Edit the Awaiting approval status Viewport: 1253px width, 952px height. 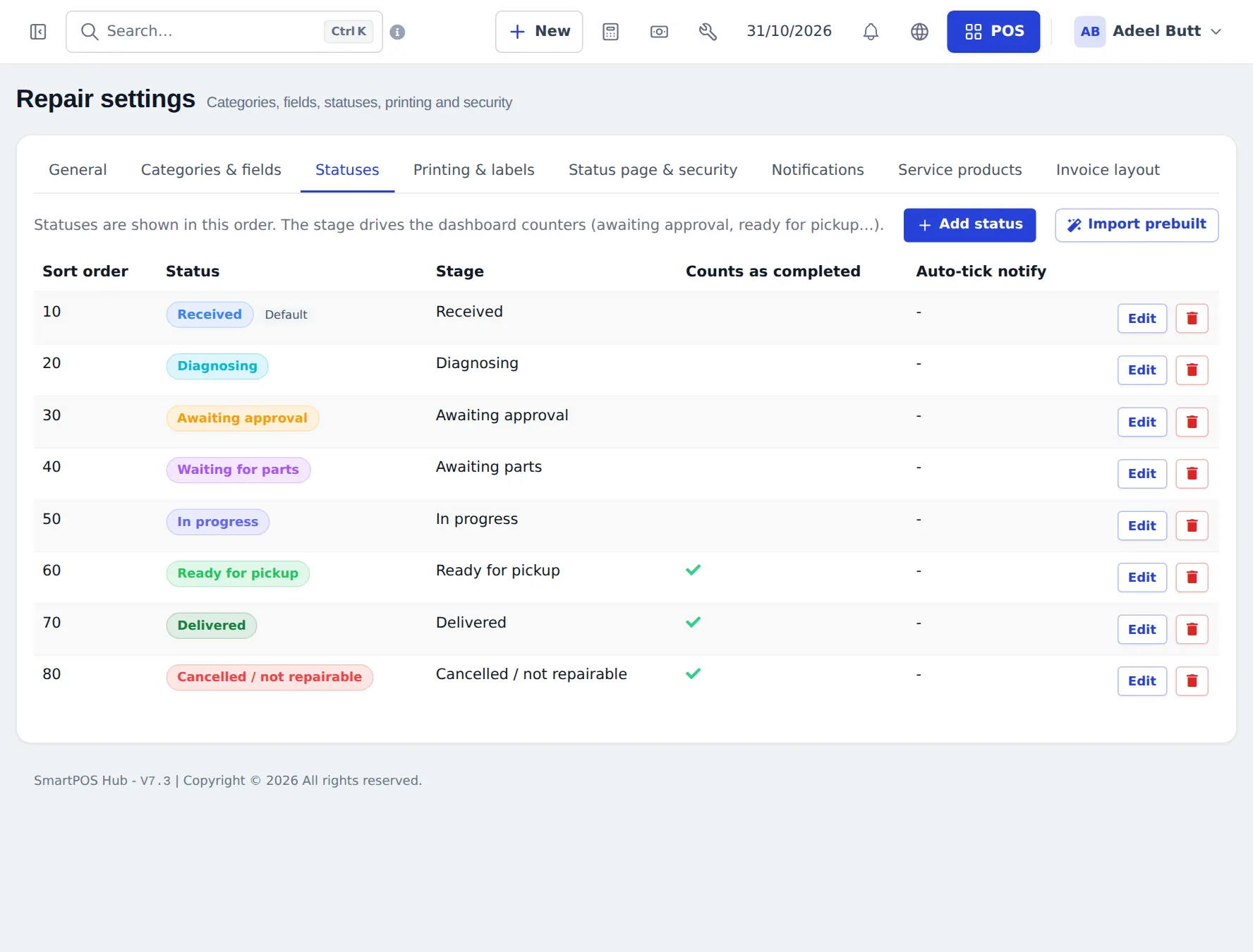1142,422
